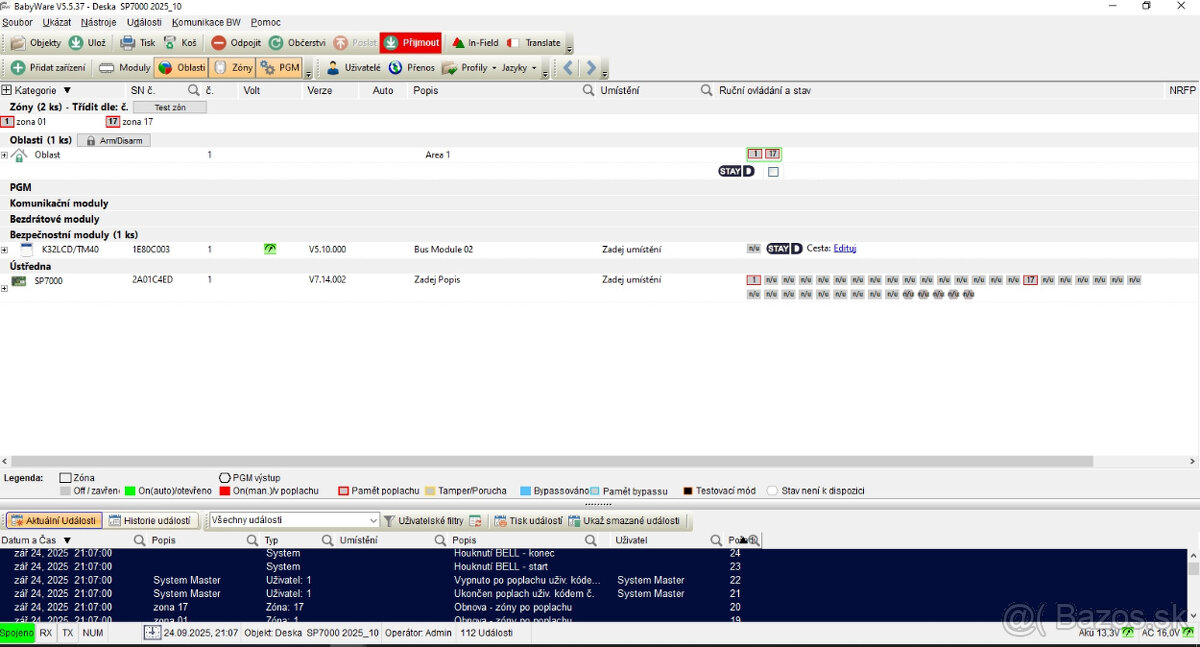Click the Odpojit disconnect toolbar icon

click(219, 43)
